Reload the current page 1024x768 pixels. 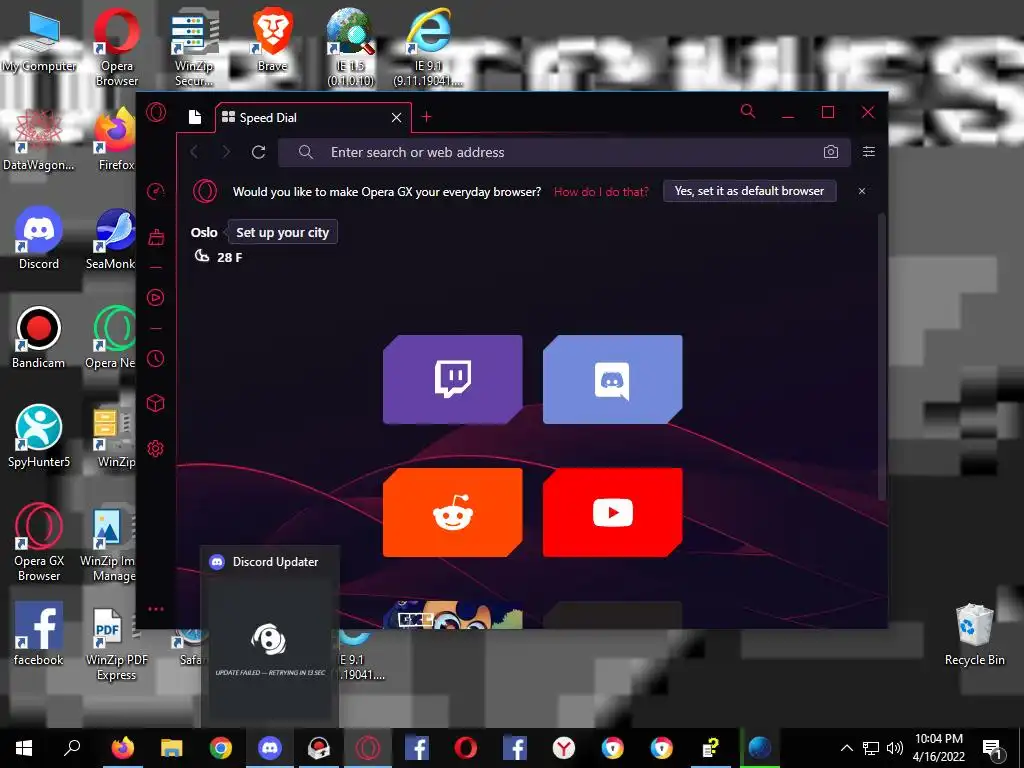pyautogui.click(x=259, y=152)
